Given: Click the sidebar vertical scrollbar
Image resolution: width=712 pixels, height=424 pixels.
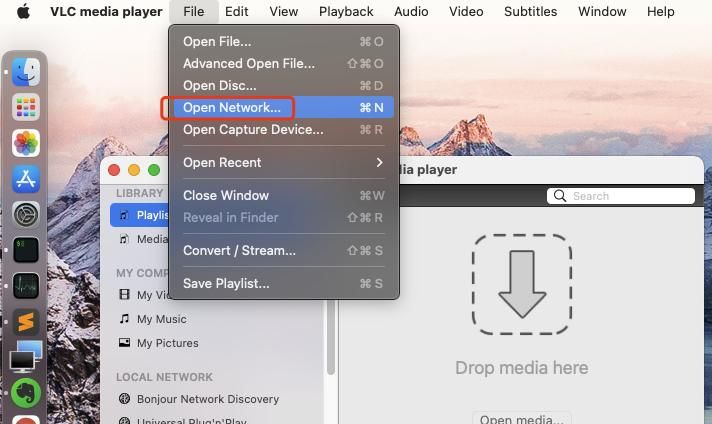Looking at the screenshot, I should tap(331, 337).
